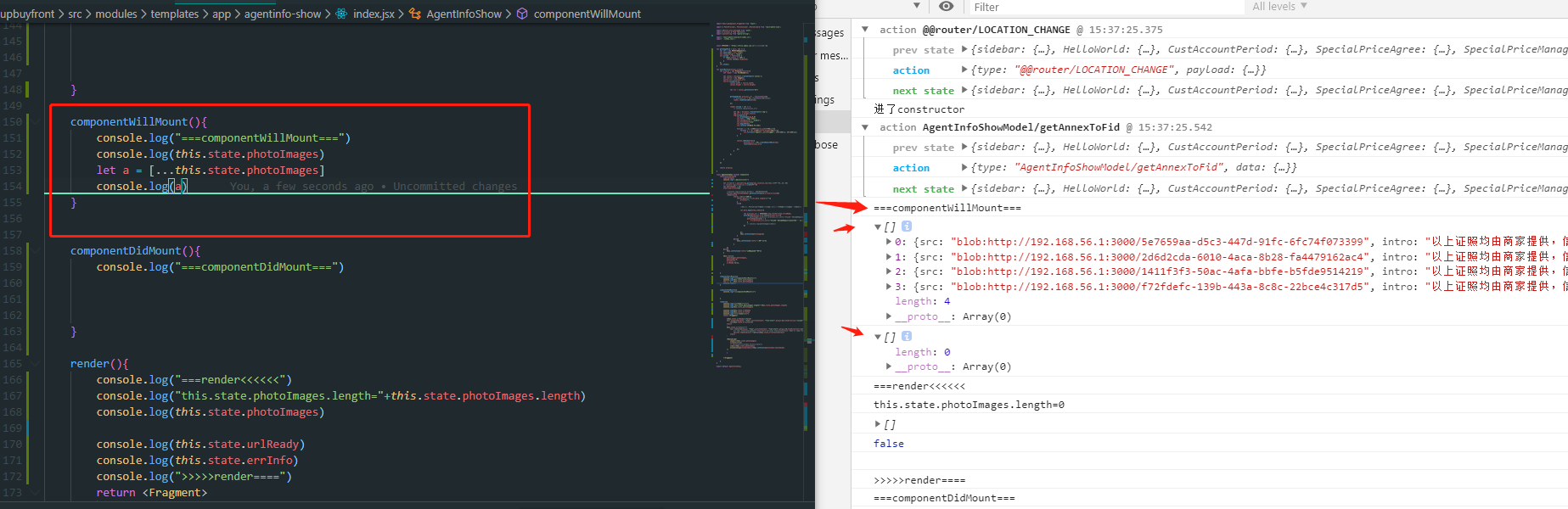Click fold arrow at line 150 gutter
1568x509 pixels.
pos(36,122)
